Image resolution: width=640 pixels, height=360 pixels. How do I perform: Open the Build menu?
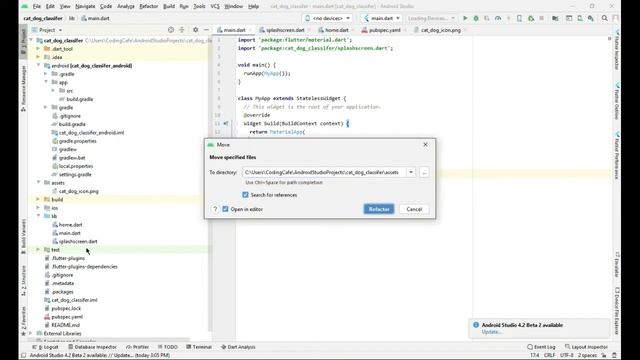point(169,6)
